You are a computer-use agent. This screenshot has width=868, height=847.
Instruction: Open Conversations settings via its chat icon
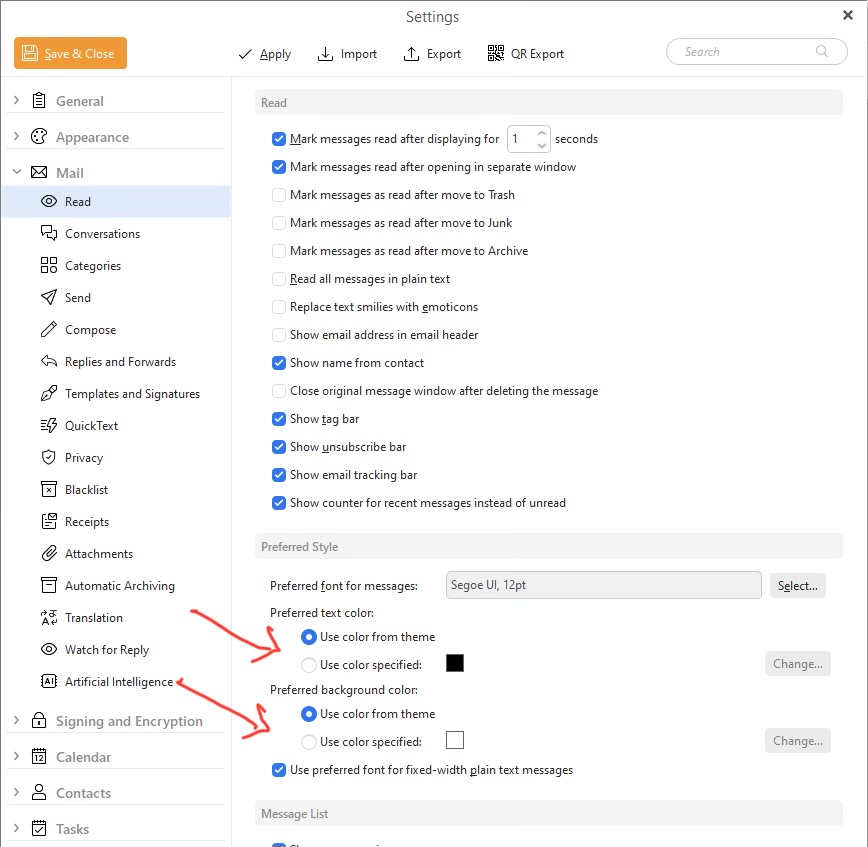coord(48,233)
